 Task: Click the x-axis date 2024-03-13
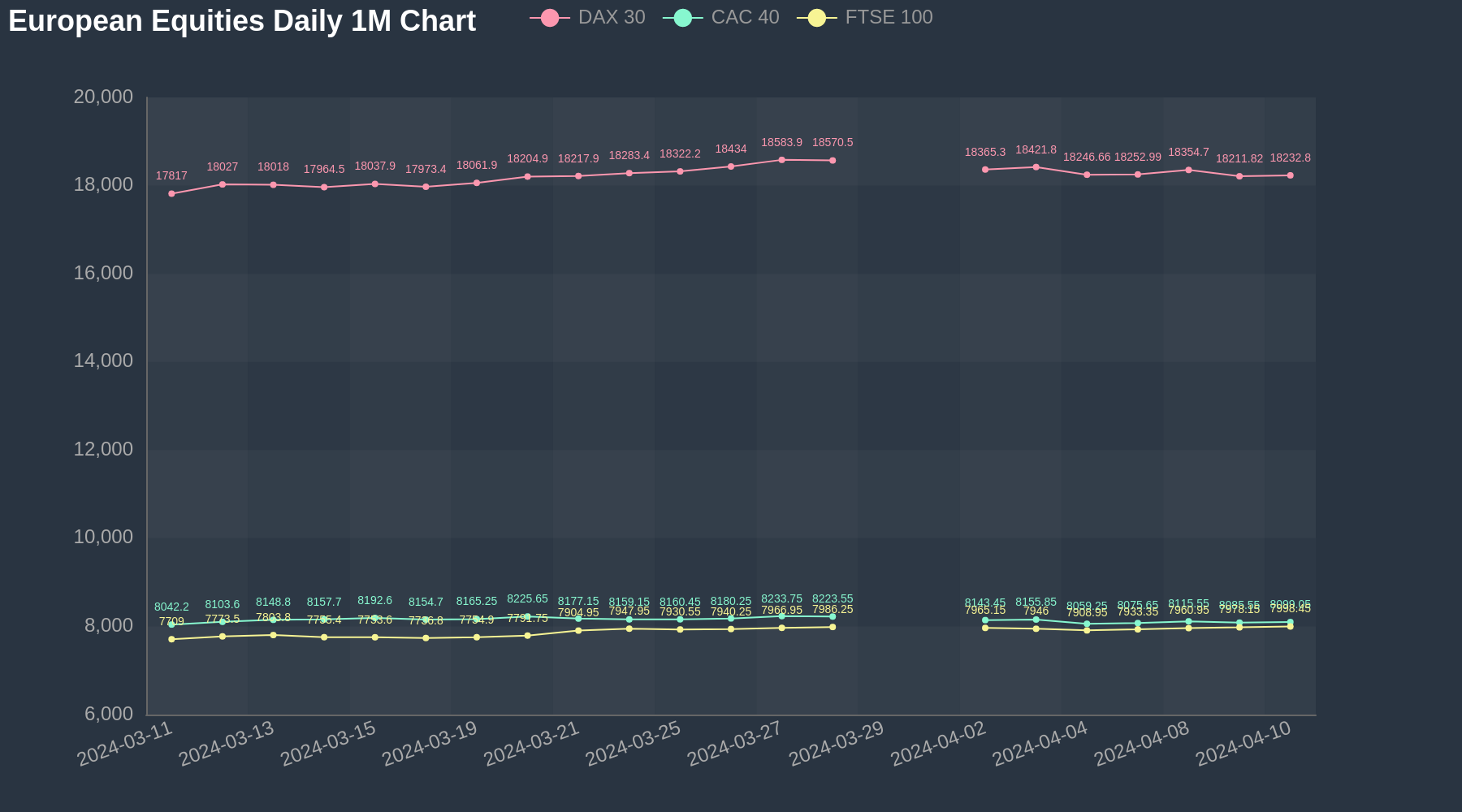pyautogui.click(x=227, y=744)
